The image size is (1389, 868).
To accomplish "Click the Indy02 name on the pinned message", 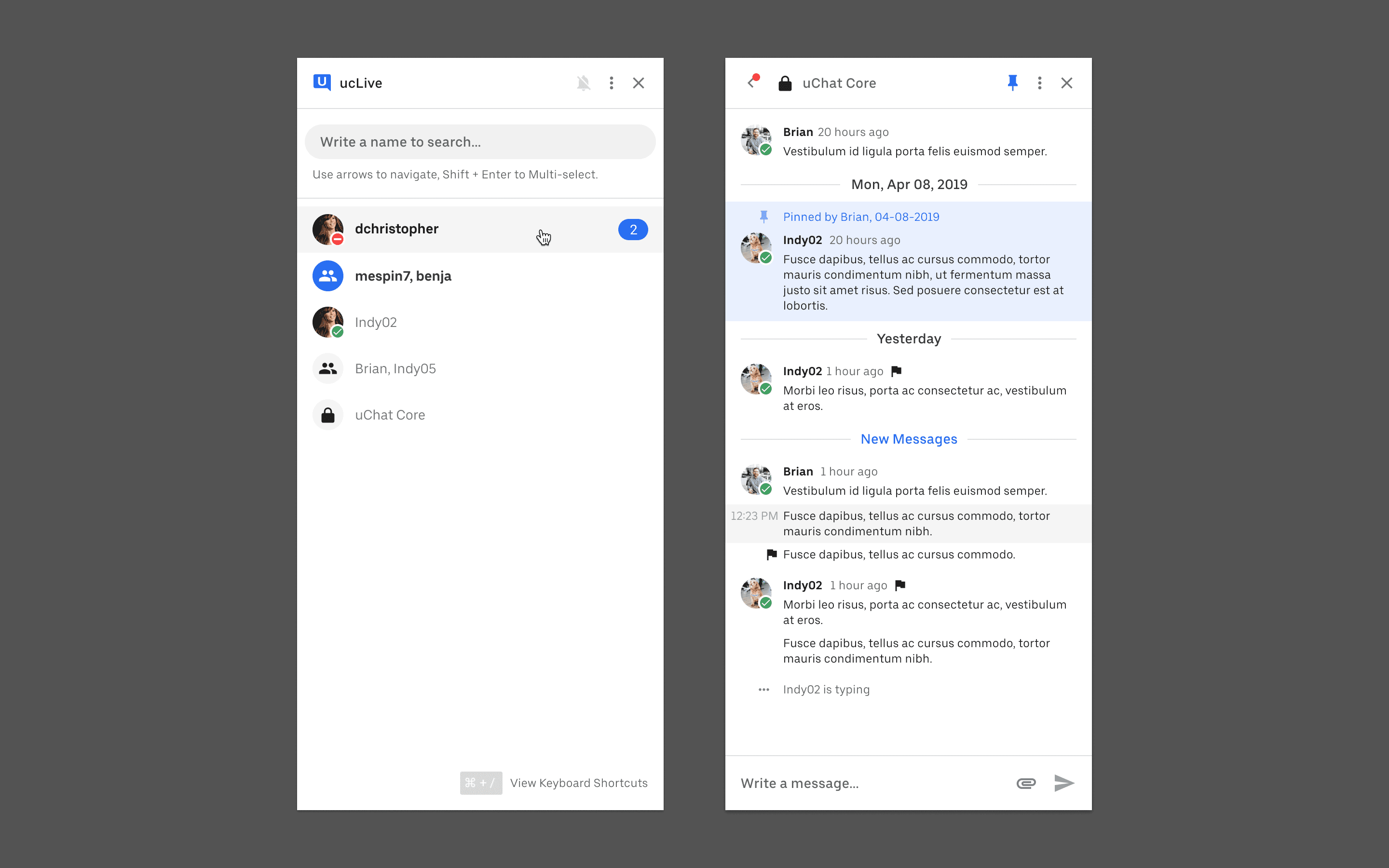I will [803, 240].
